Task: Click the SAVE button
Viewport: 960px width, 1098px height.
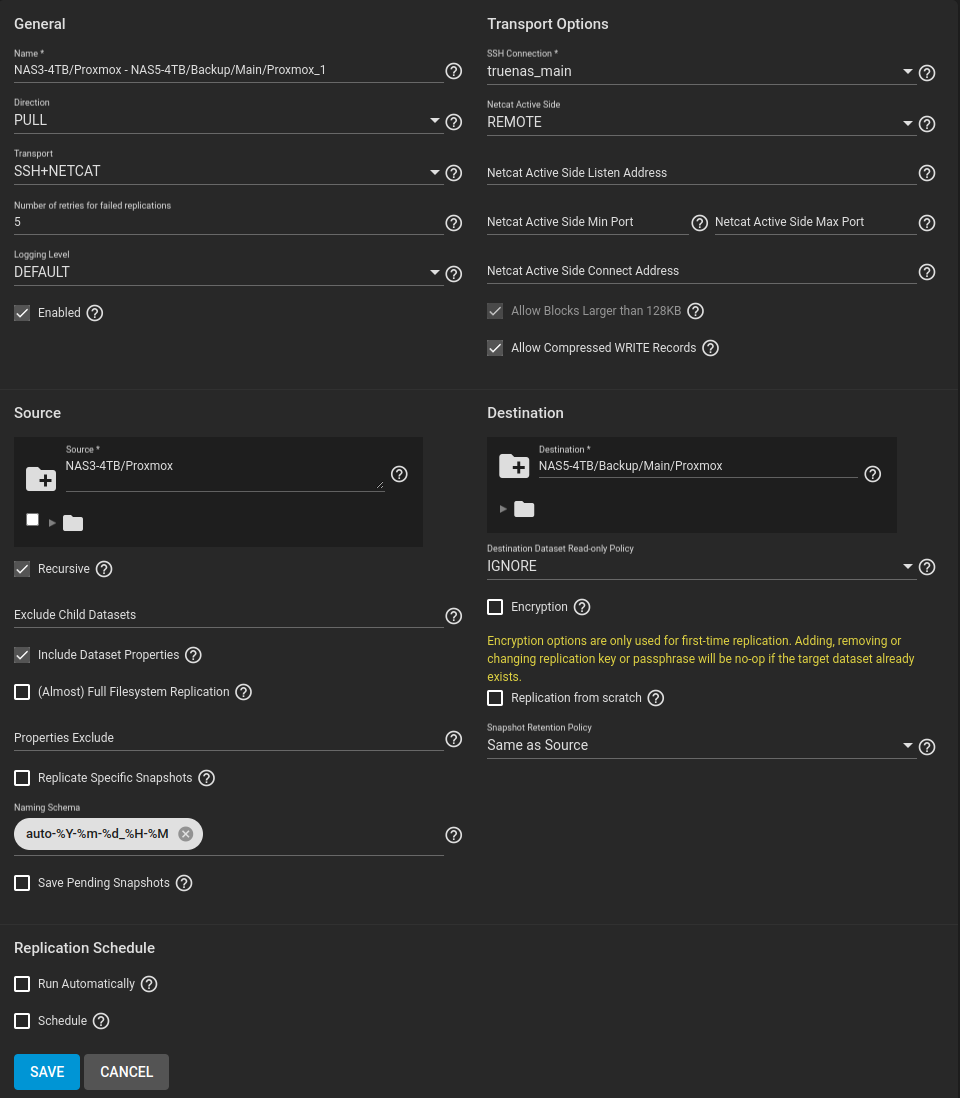Action: point(47,1072)
